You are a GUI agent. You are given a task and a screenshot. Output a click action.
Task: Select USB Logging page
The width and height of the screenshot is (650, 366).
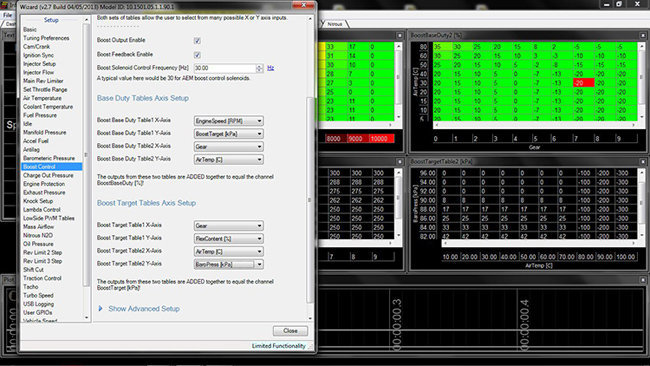tap(39, 304)
